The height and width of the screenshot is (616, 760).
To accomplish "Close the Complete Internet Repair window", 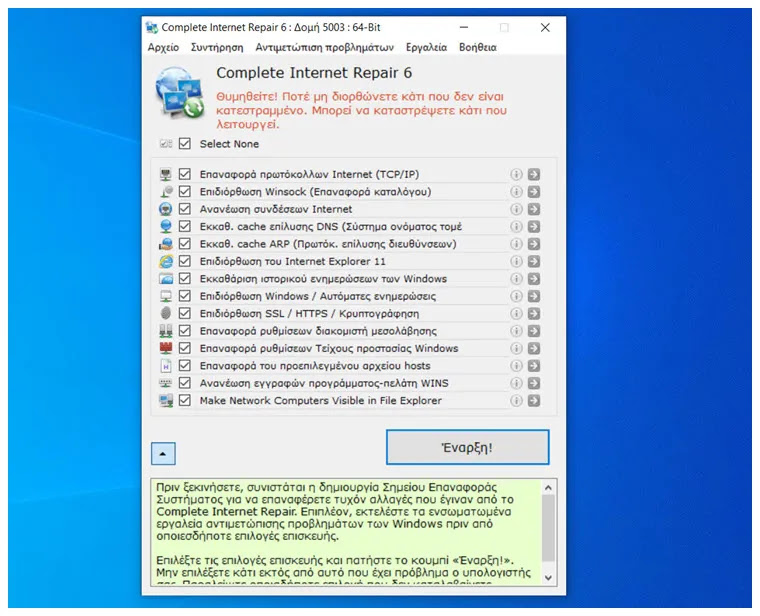I will click(545, 28).
